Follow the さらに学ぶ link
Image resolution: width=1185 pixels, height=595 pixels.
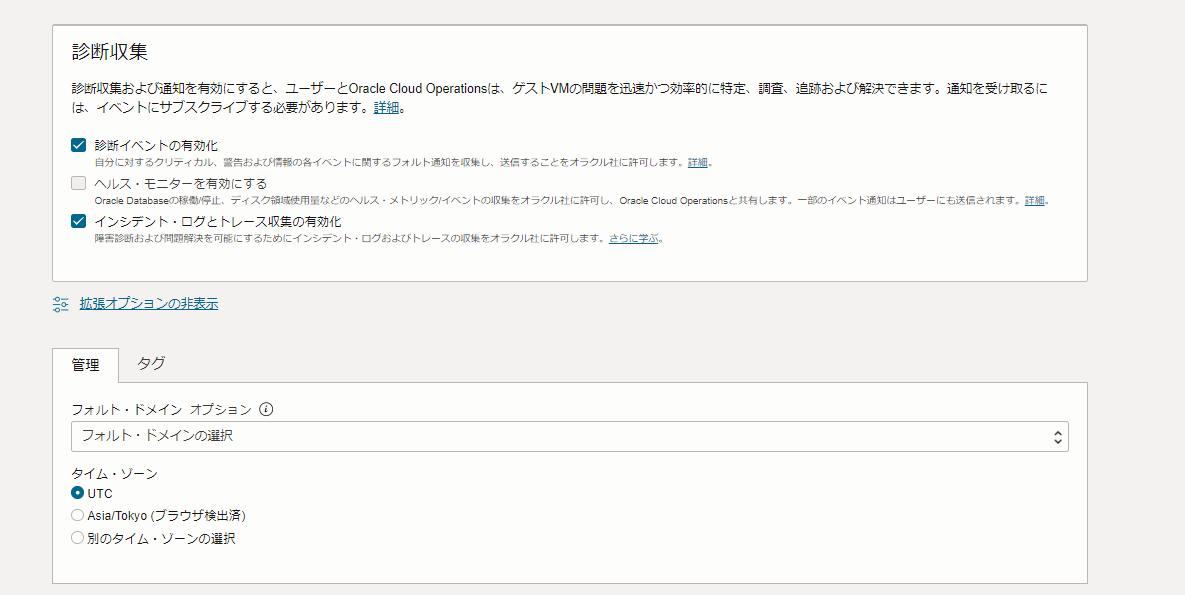pyautogui.click(x=634, y=239)
